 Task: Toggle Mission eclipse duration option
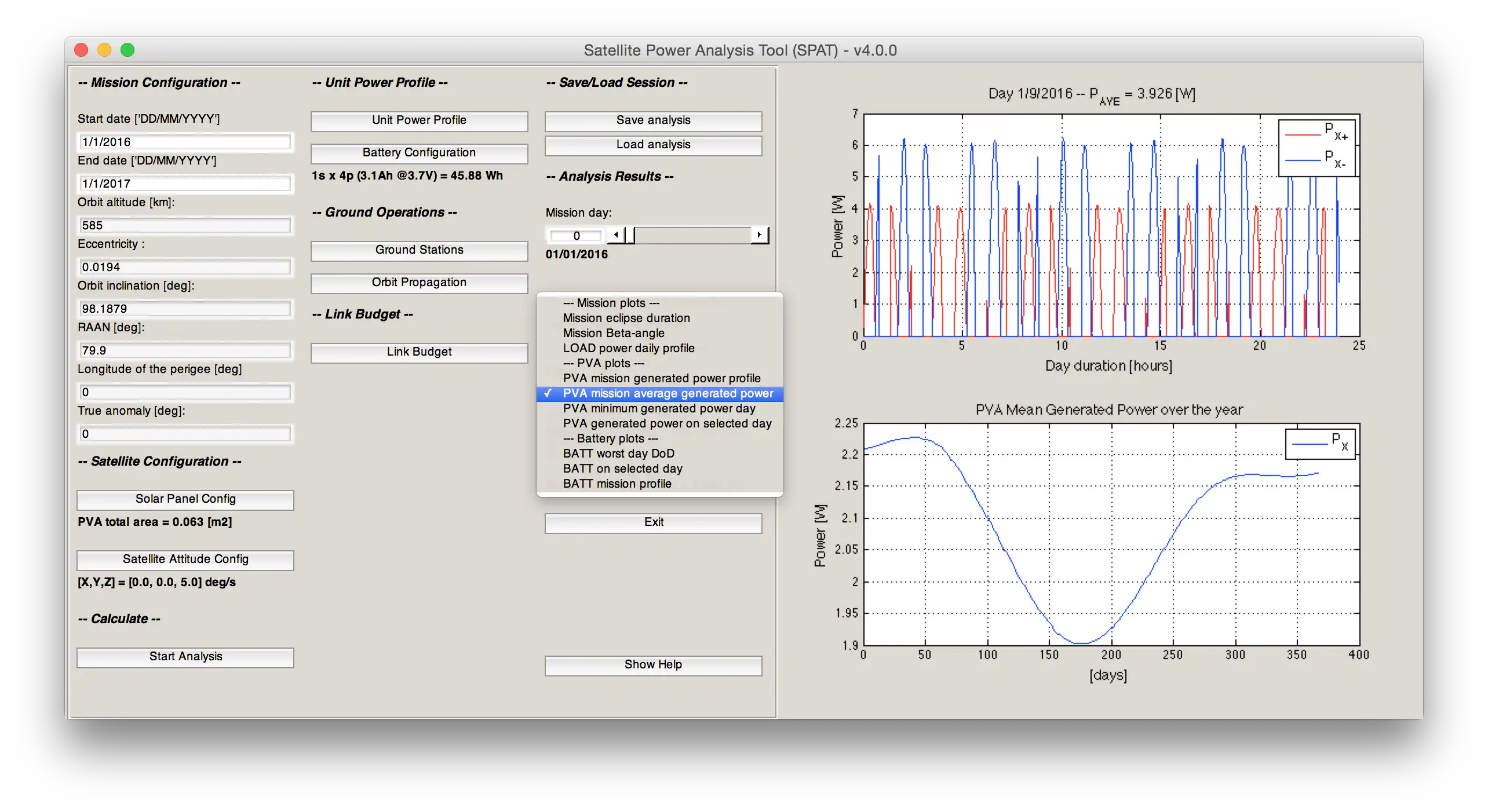pyautogui.click(x=625, y=318)
